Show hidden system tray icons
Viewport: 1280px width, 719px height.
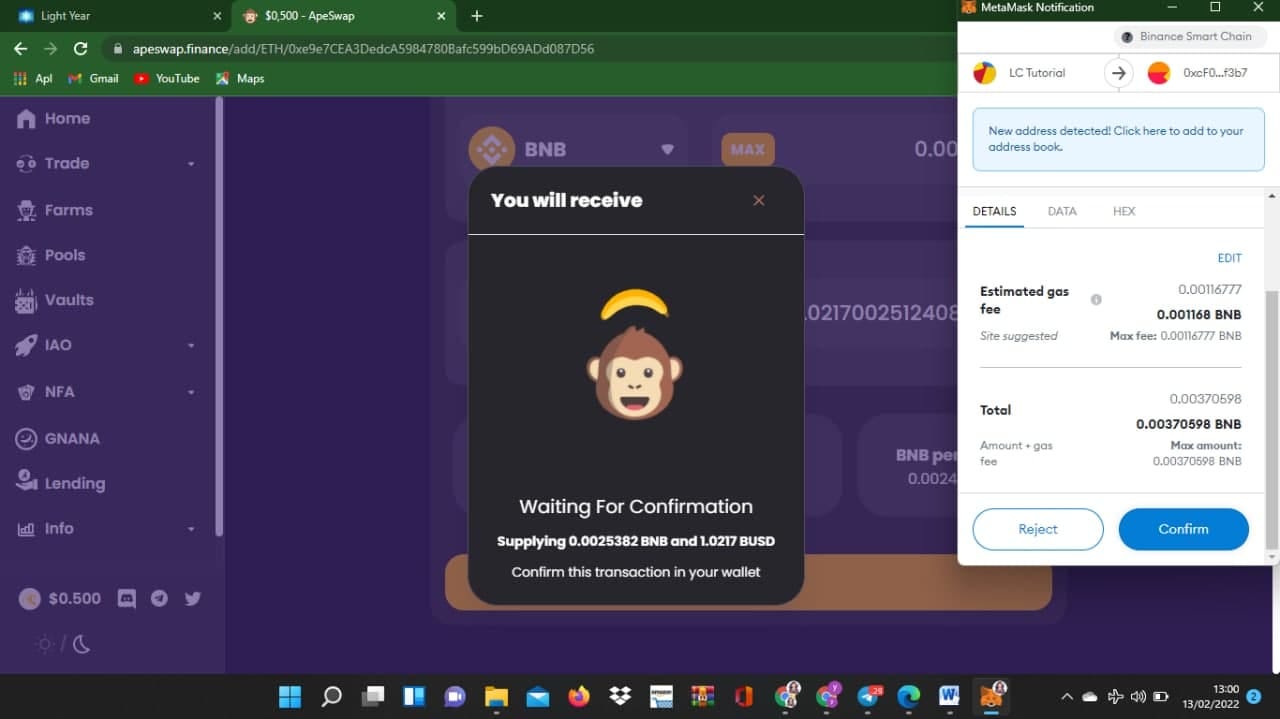point(1066,696)
